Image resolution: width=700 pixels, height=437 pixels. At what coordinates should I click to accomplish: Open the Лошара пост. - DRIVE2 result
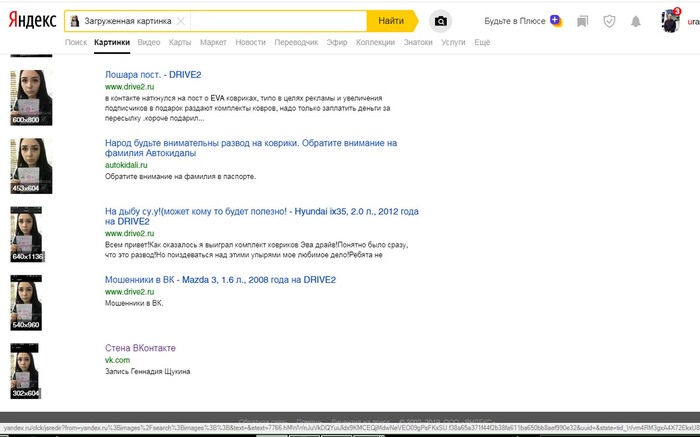coord(153,75)
